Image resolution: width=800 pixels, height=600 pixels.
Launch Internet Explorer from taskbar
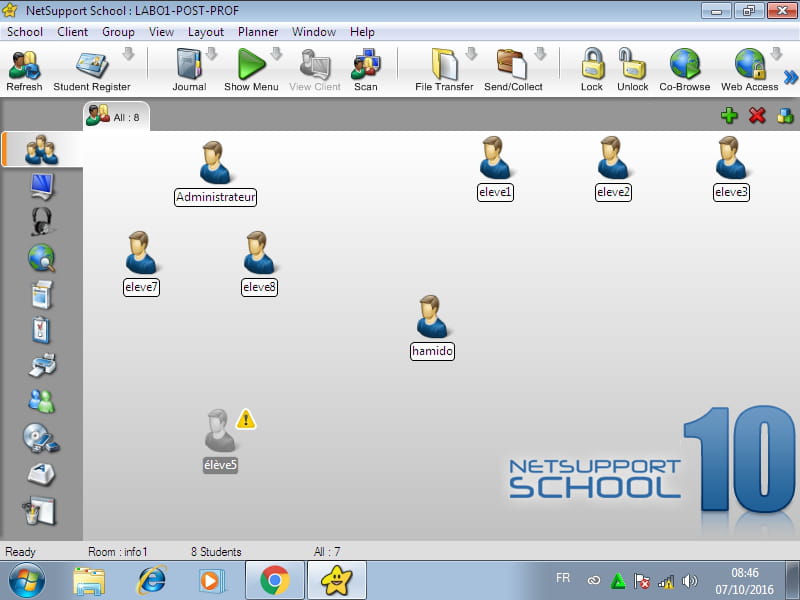tap(152, 581)
